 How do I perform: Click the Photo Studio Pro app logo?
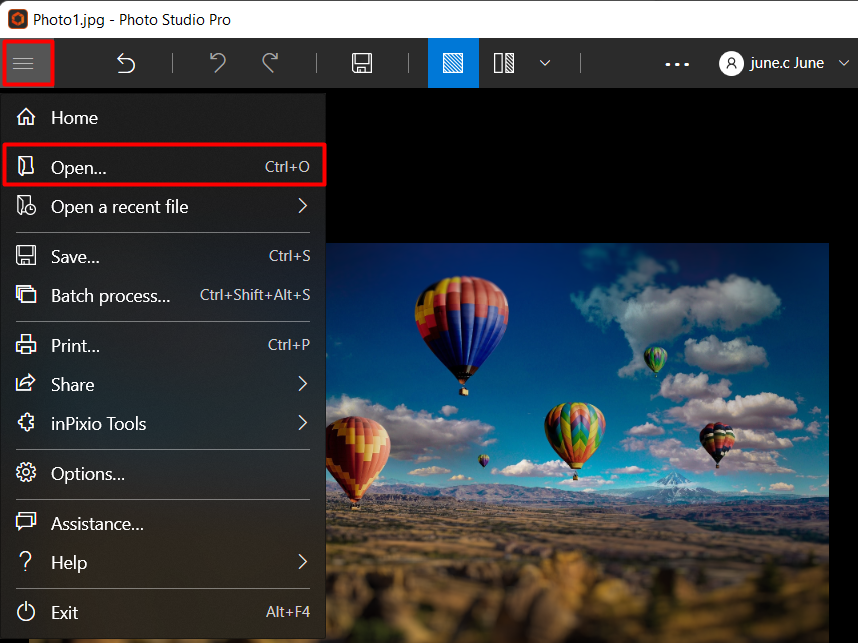[18, 19]
